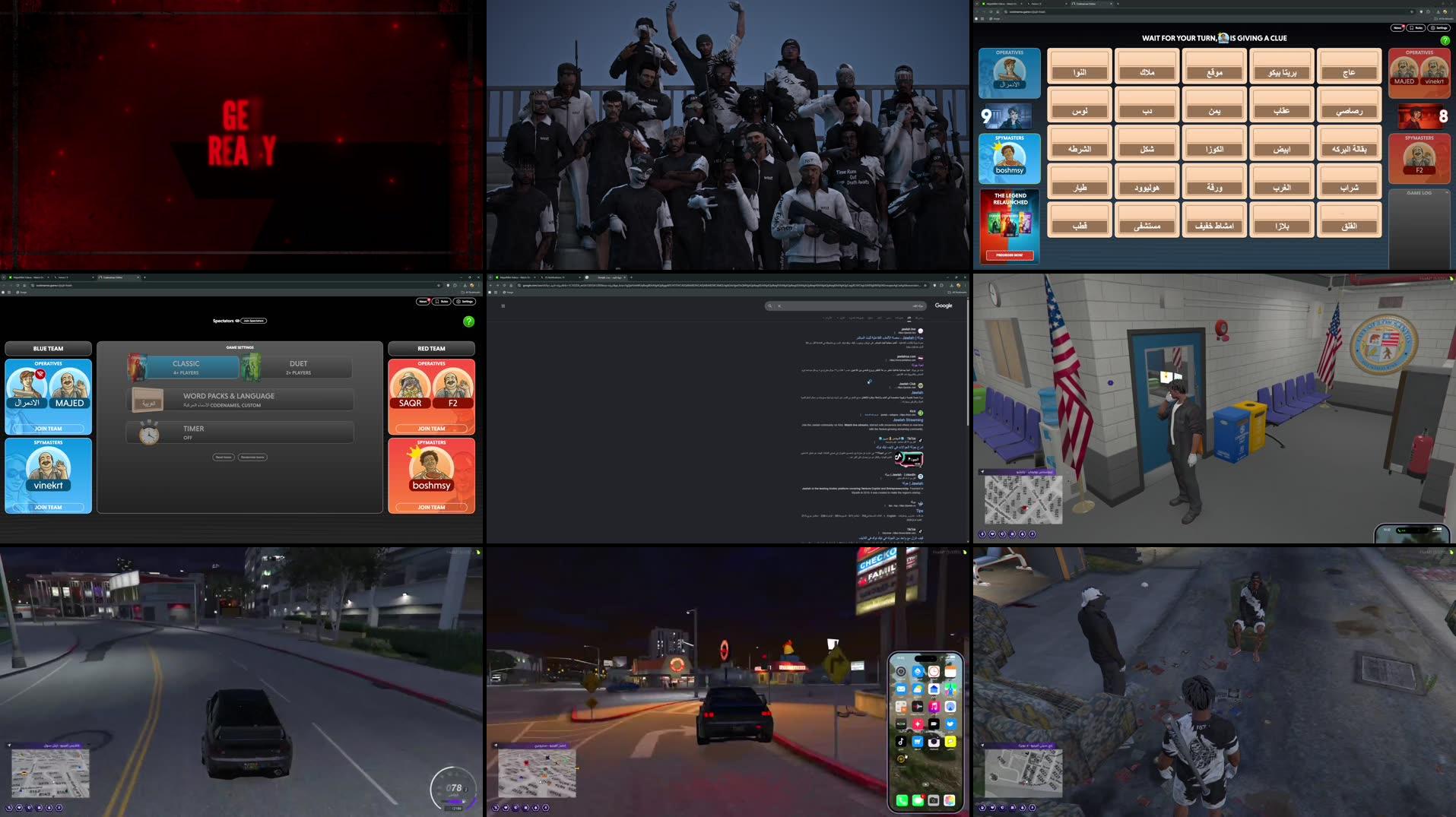Image resolution: width=1456 pixels, height=817 pixels.
Task: Open hamburger menu on Google results page
Action: pyautogui.click(x=503, y=306)
